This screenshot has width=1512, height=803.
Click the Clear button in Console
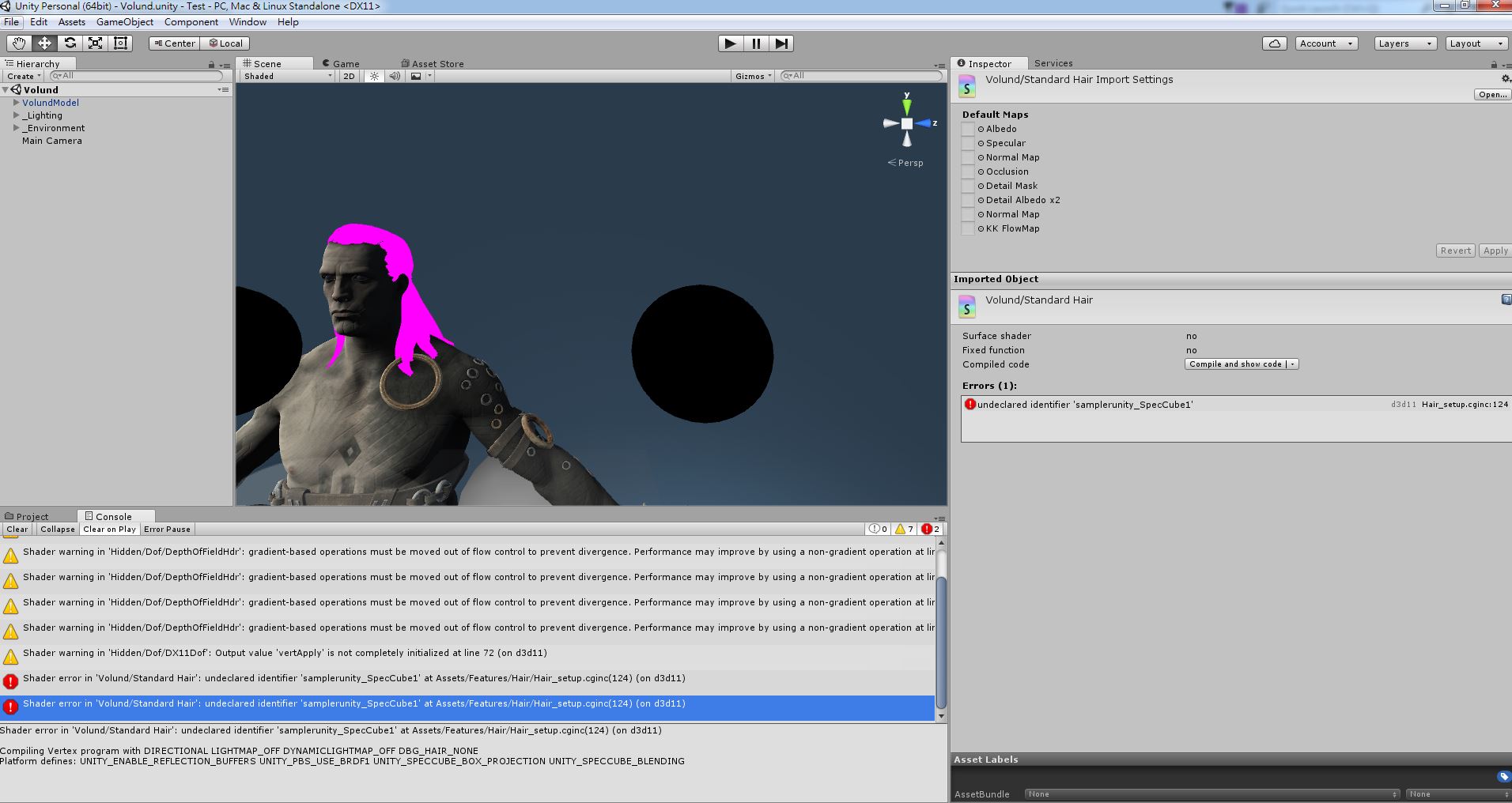(x=17, y=530)
